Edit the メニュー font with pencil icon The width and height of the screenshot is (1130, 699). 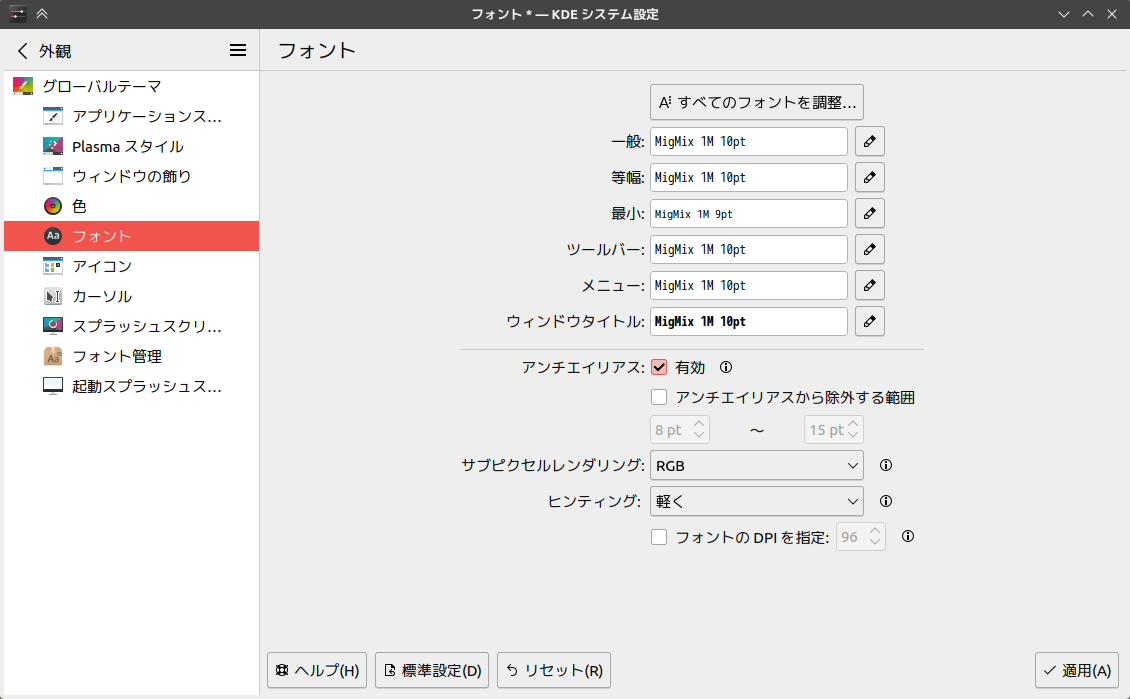pyautogui.click(x=870, y=285)
